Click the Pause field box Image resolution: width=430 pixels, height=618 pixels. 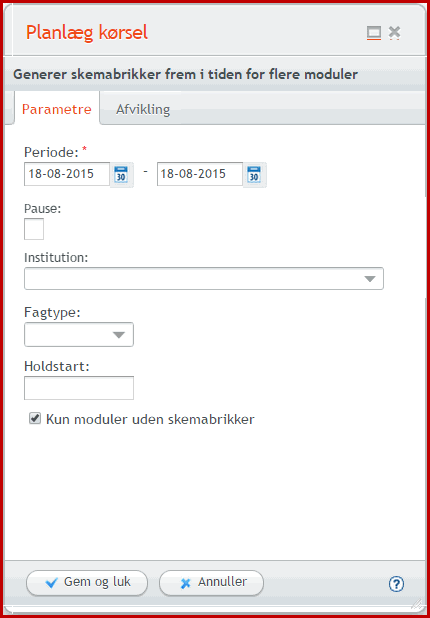34,229
